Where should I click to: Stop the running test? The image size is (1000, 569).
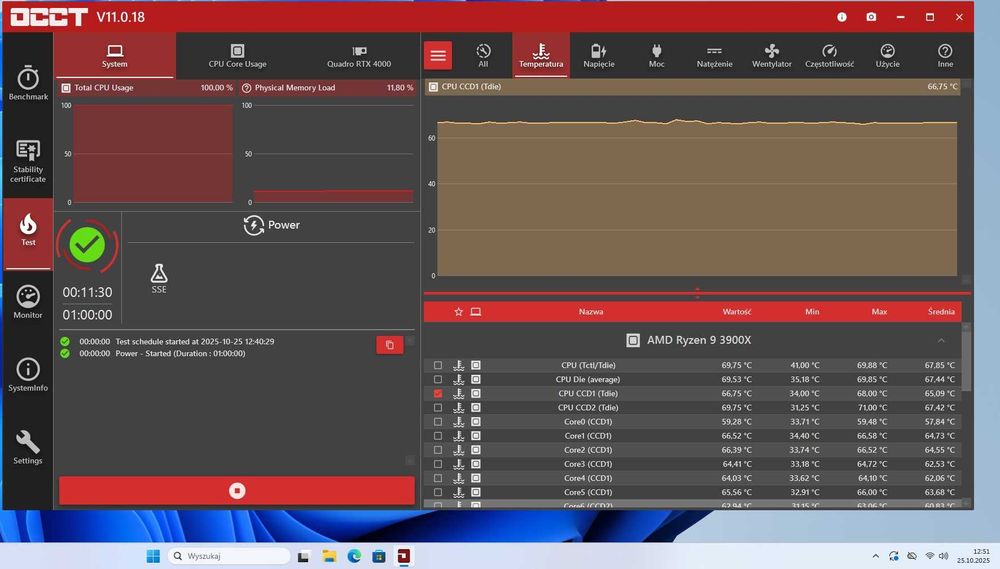tap(237, 491)
